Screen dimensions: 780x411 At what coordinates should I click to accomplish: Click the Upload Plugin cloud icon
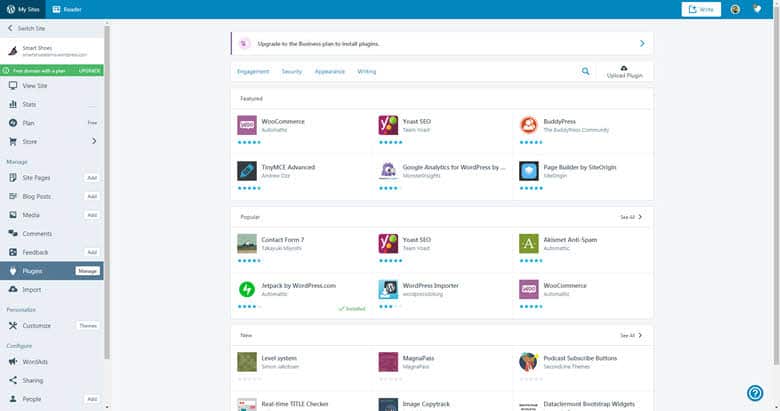coord(624,68)
